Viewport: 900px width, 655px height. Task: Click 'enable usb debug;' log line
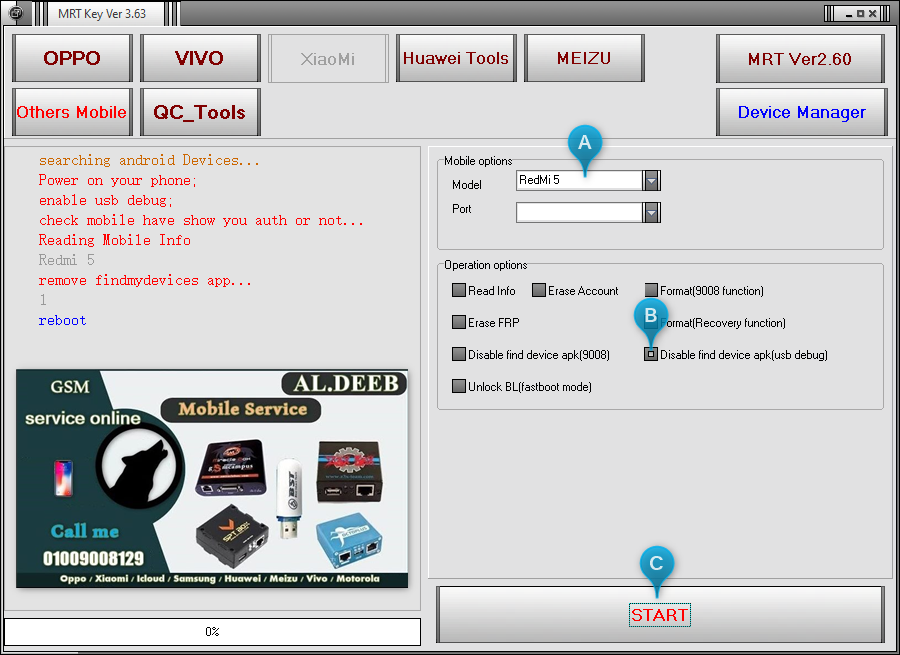[x=106, y=201]
